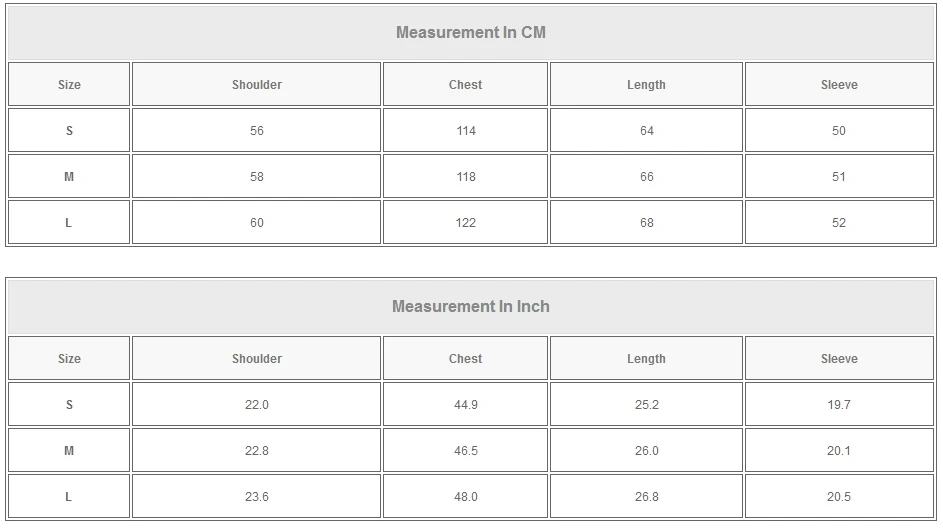This screenshot has height=528, width=943.
Task: Click the Measurement In CM table title
Action: click(471, 32)
